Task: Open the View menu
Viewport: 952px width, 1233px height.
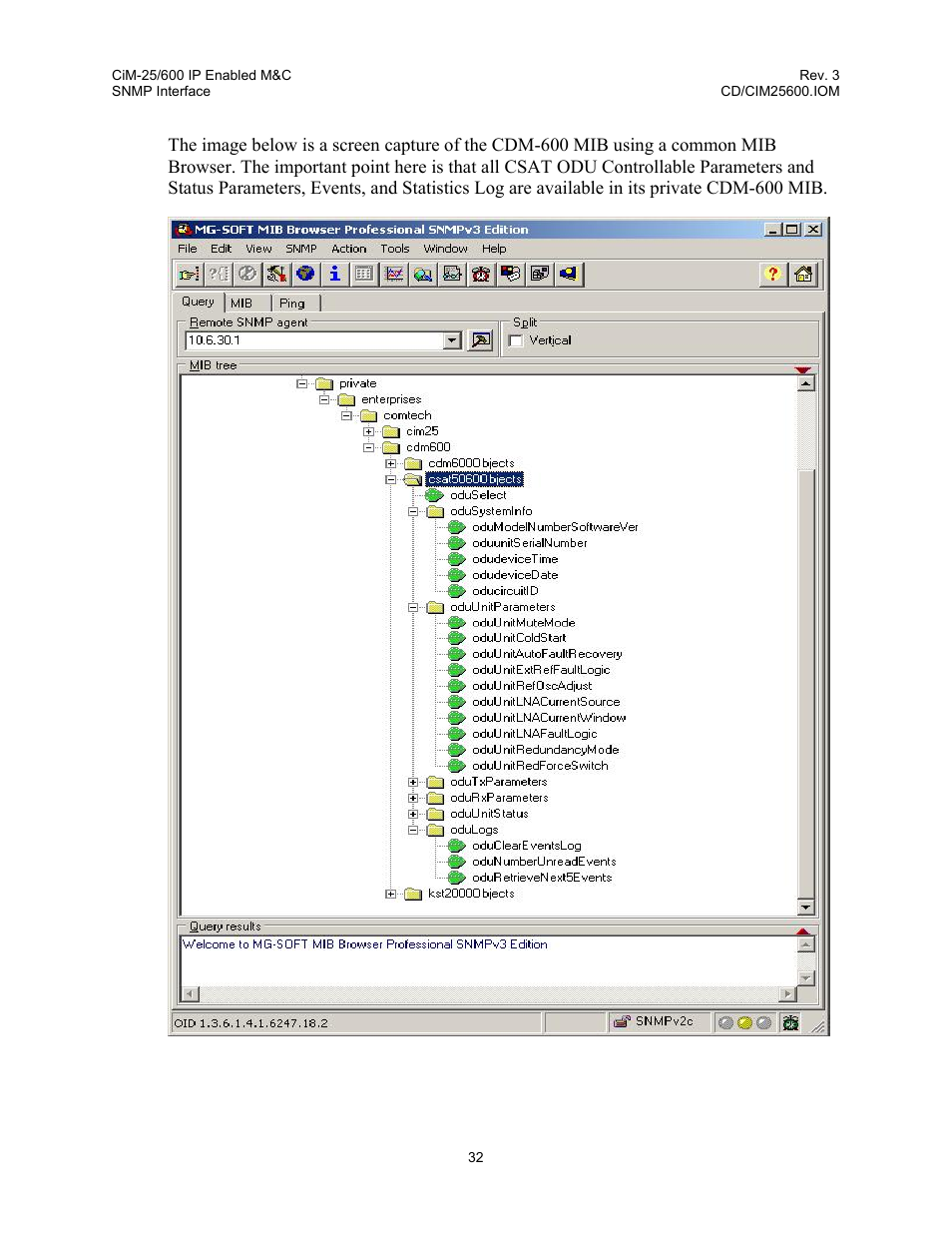Action: pos(258,249)
